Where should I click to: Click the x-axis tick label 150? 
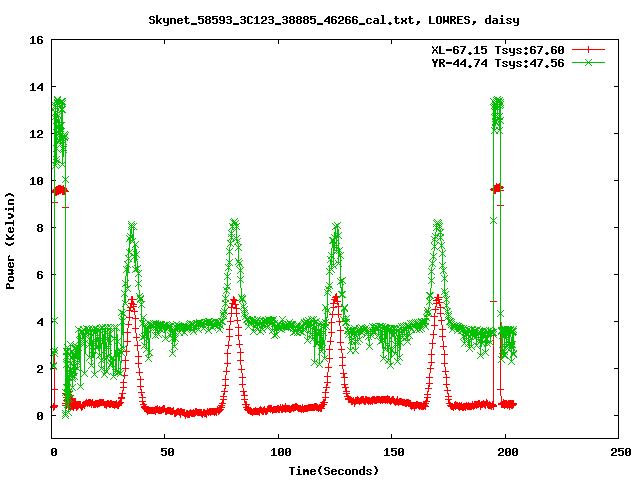pyautogui.click(x=394, y=452)
